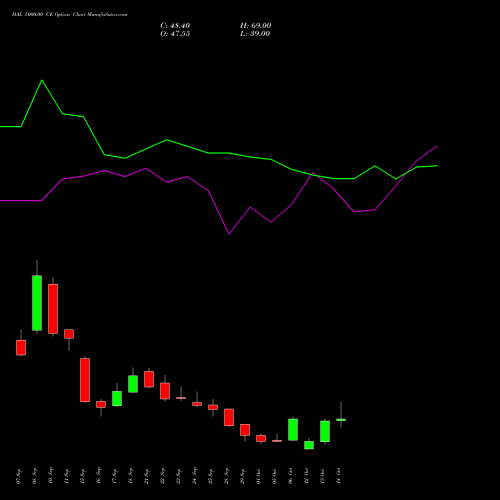
Task: Click the low value L: 39.00
Action: pos(255,34)
